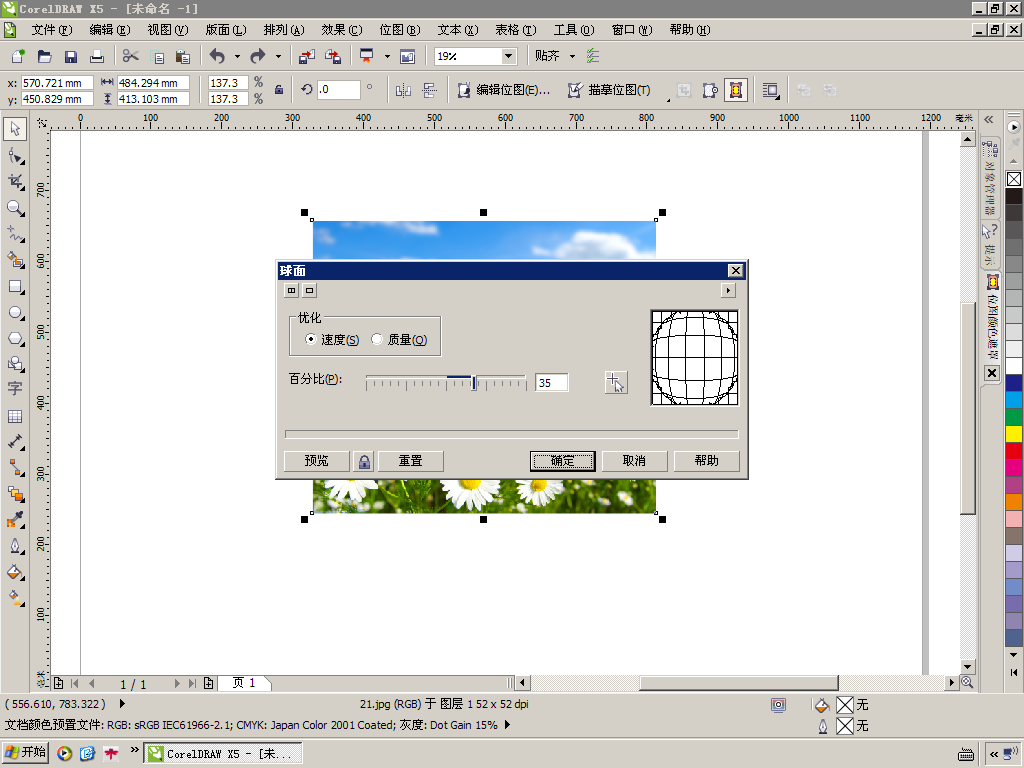Click the Table tool icon
The width and height of the screenshot is (1024, 768).
point(15,417)
